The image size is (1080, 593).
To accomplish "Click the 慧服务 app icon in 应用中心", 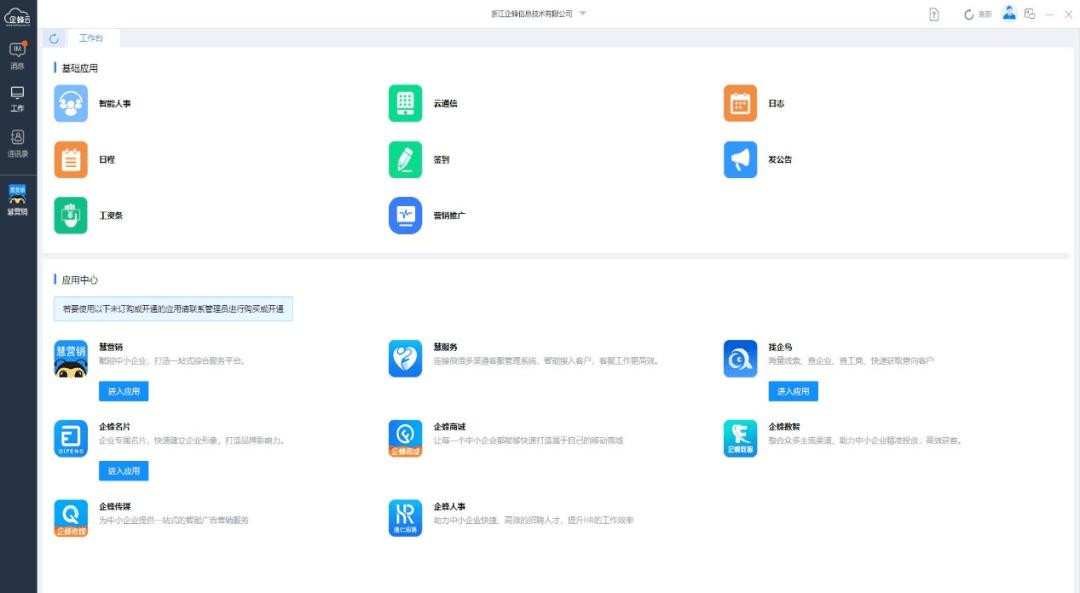I will pos(407,357).
